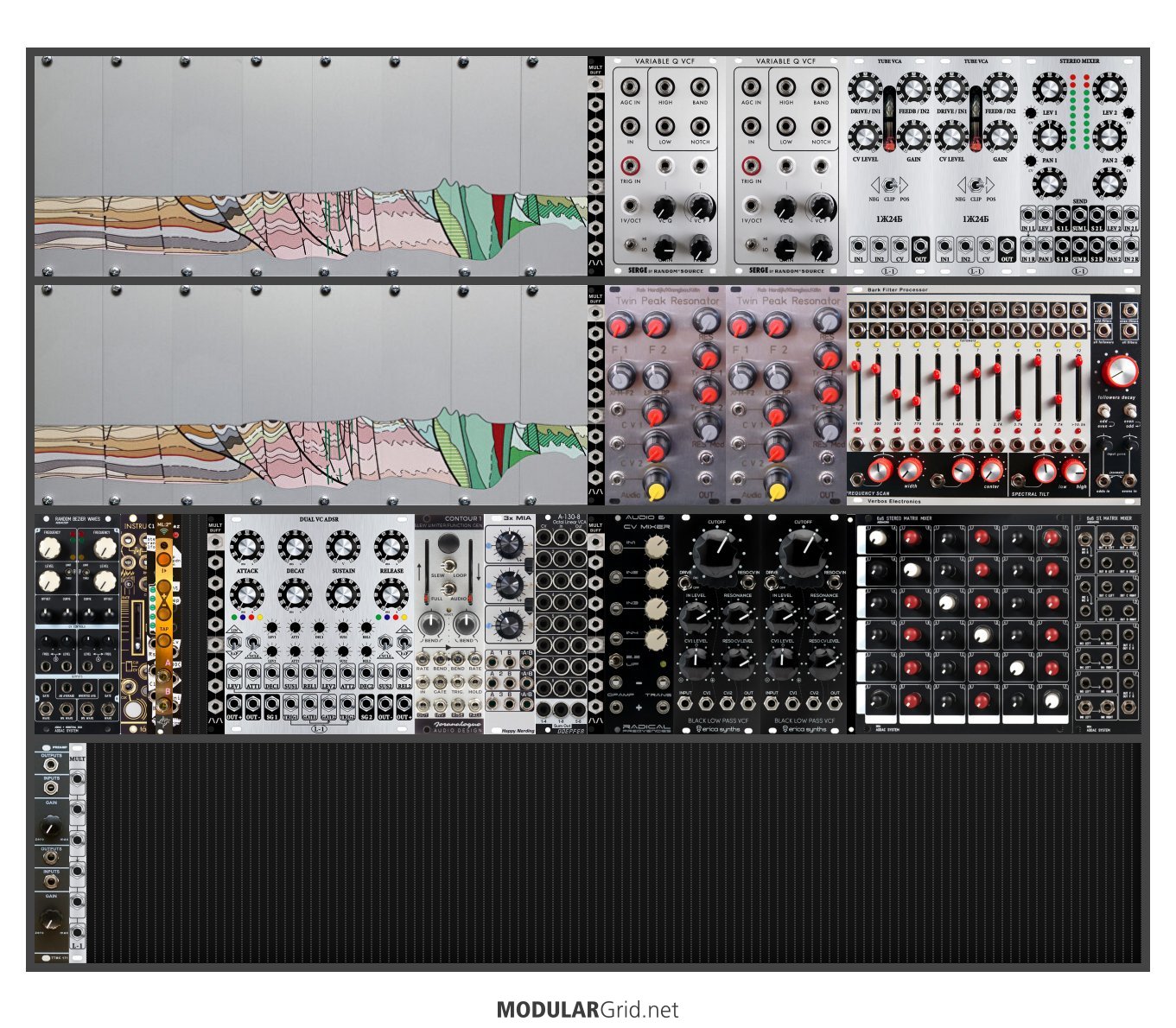The image size is (1176, 1028).
Task: Click the Happy Nerding label on 3x MIA
Action: click(517, 730)
